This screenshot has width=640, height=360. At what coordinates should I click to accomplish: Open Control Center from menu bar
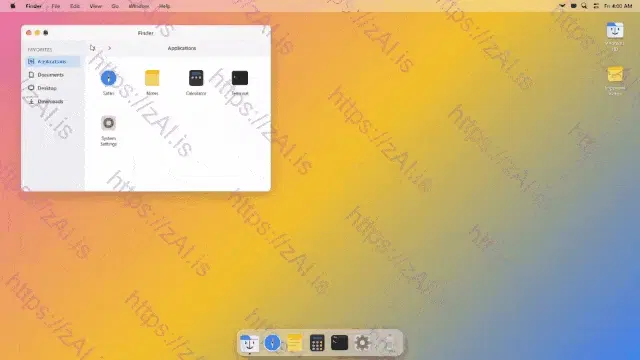coord(596,6)
